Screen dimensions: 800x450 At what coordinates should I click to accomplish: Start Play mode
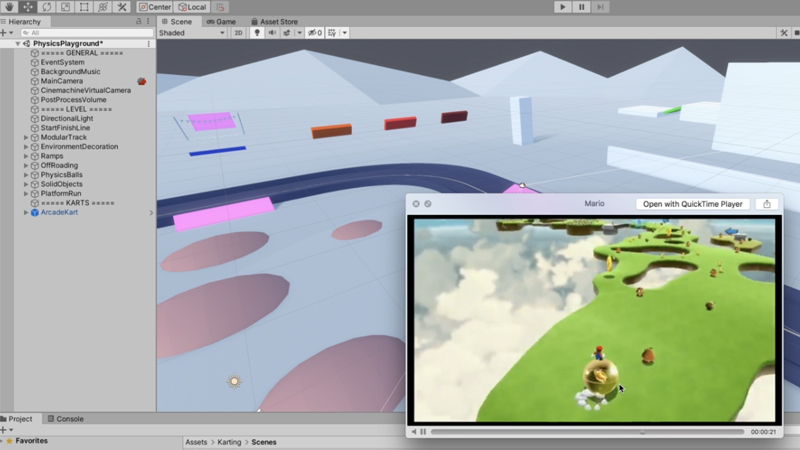(x=563, y=7)
